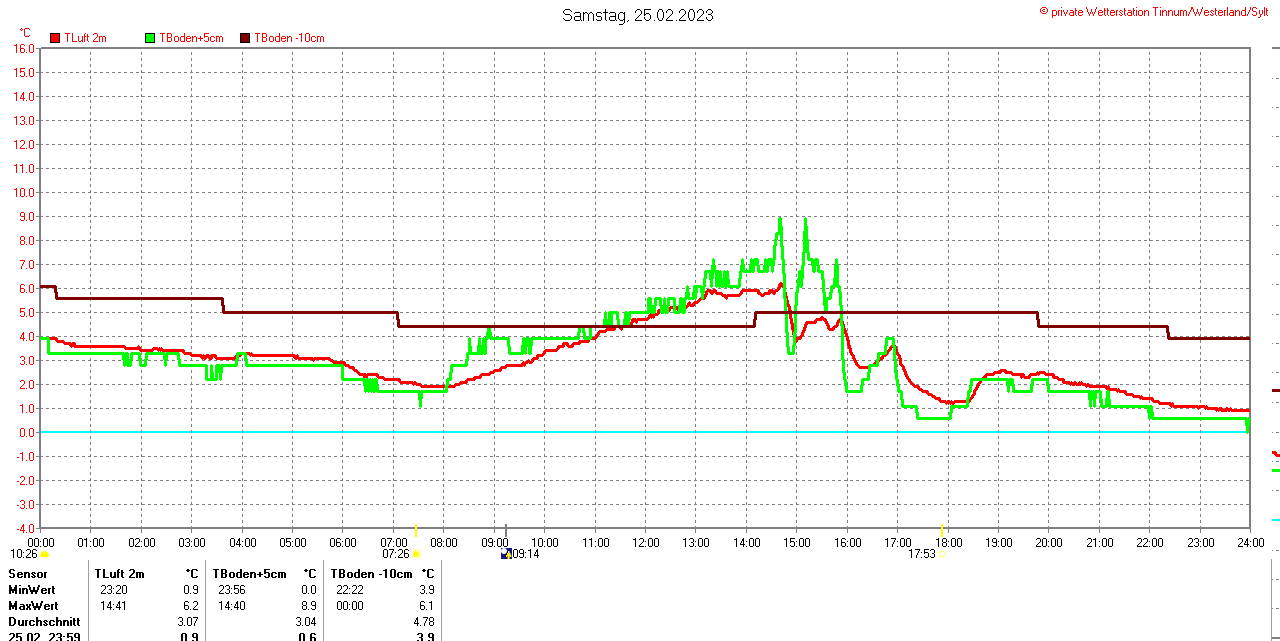1280x641 pixels.
Task: Click the Durchschnitt row label
Action: 44,622
